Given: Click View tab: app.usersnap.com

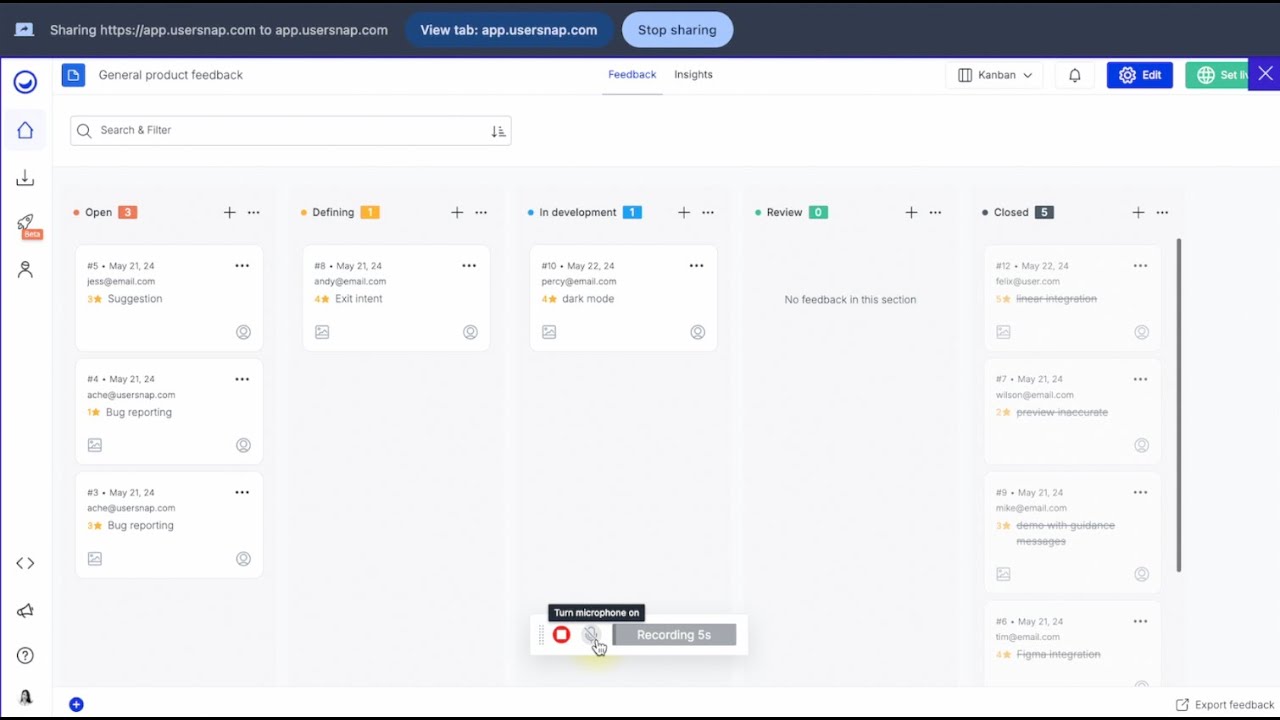Looking at the screenshot, I should [x=509, y=30].
